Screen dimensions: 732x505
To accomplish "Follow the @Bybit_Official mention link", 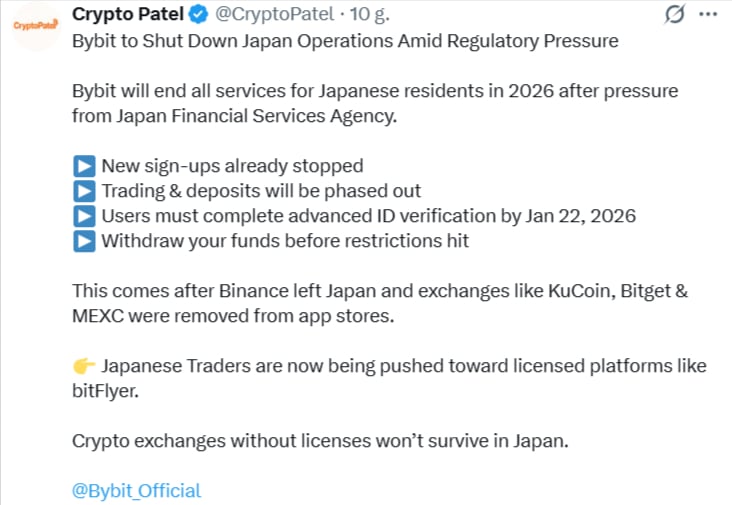I will pos(137,490).
